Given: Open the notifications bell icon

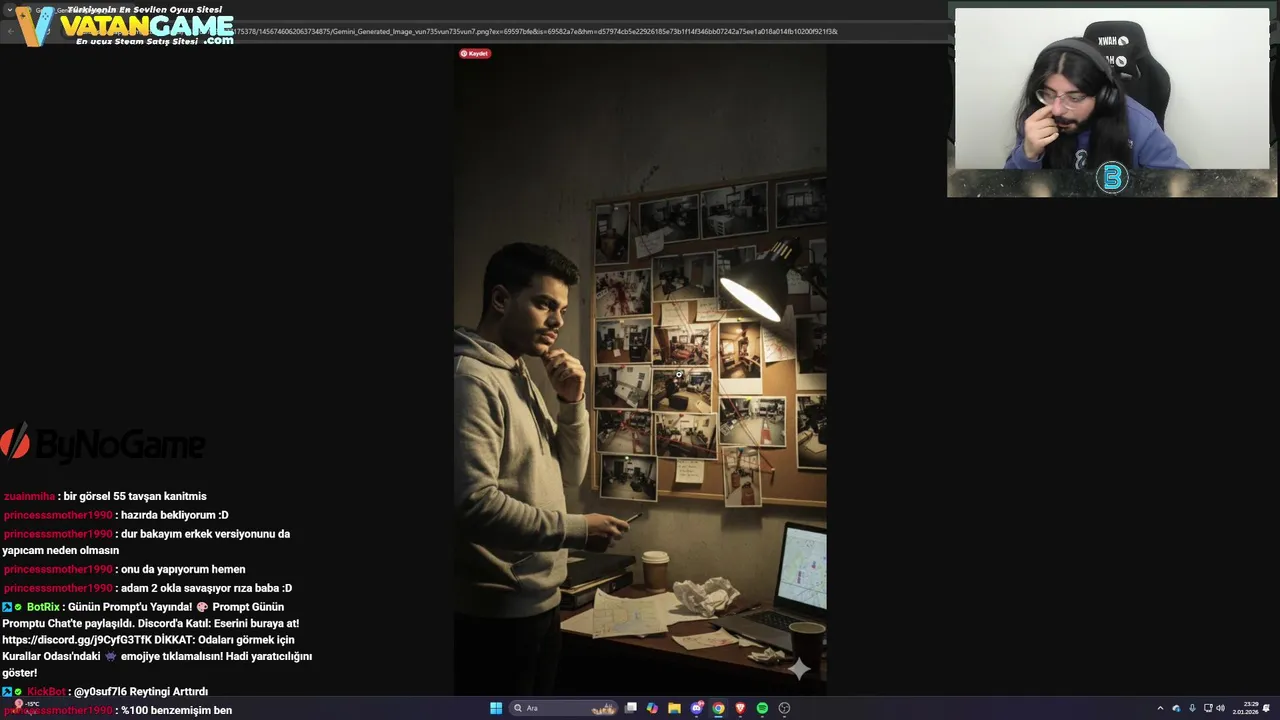Looking at the screenshot, I should click(x=1266, y=708).
